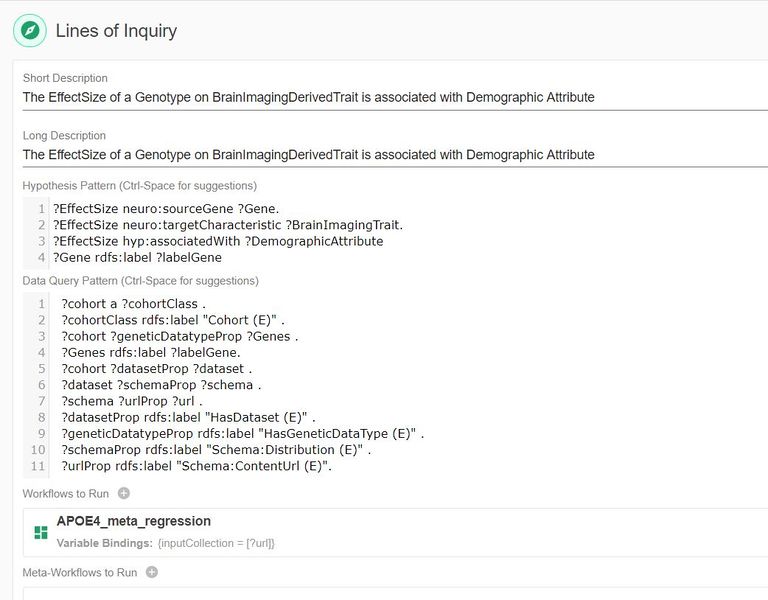This screenshot has width=768, height=600.
Task: Click query line with "HasGeneticDataType (E)"
Action: click(x=242, y=433)
